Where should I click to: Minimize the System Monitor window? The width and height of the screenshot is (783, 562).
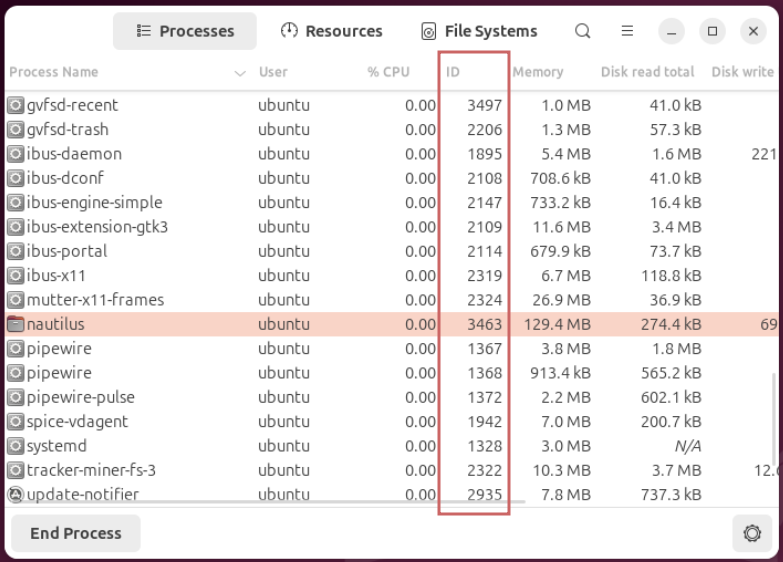click(671, 31)
